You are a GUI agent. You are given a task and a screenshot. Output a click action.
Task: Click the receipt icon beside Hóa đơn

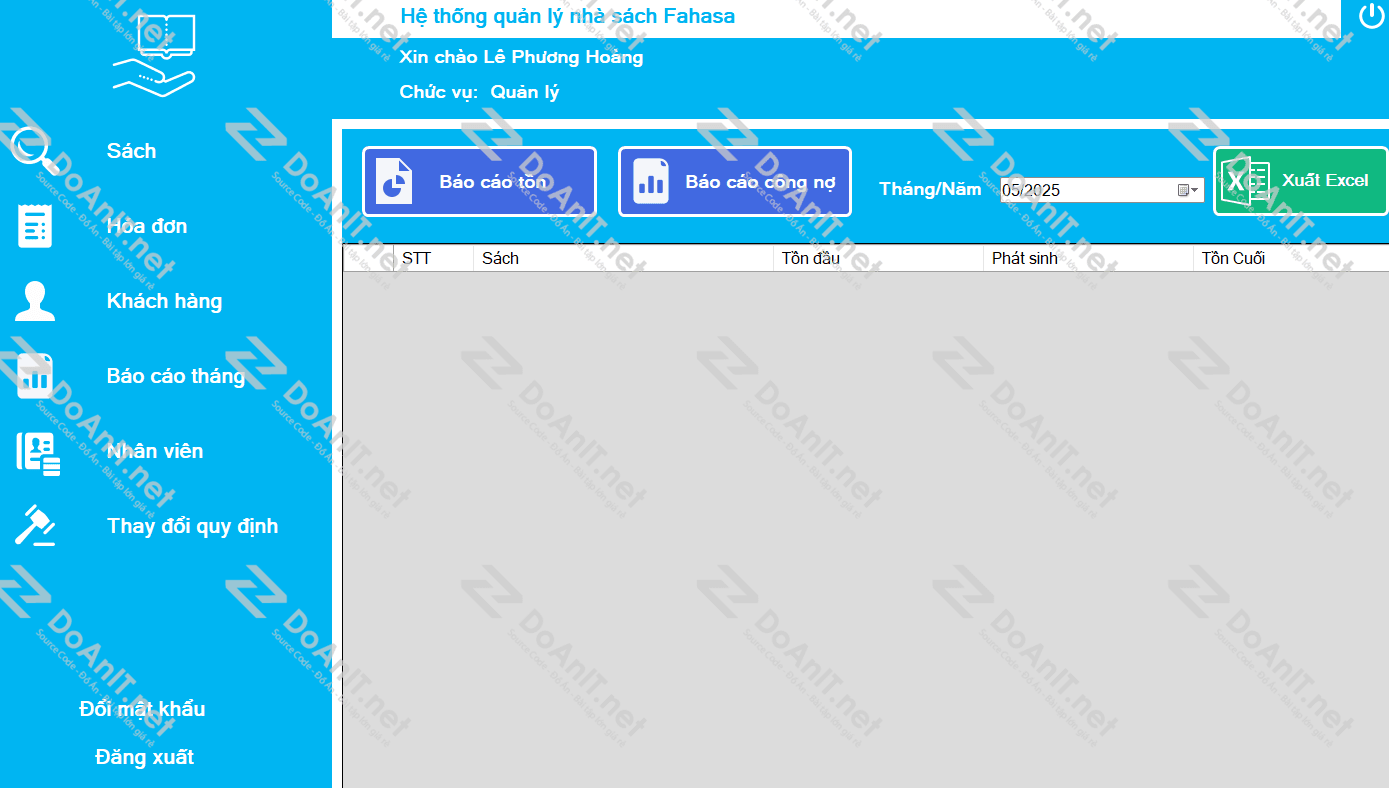pyautogui.click(x=35, y=226)
